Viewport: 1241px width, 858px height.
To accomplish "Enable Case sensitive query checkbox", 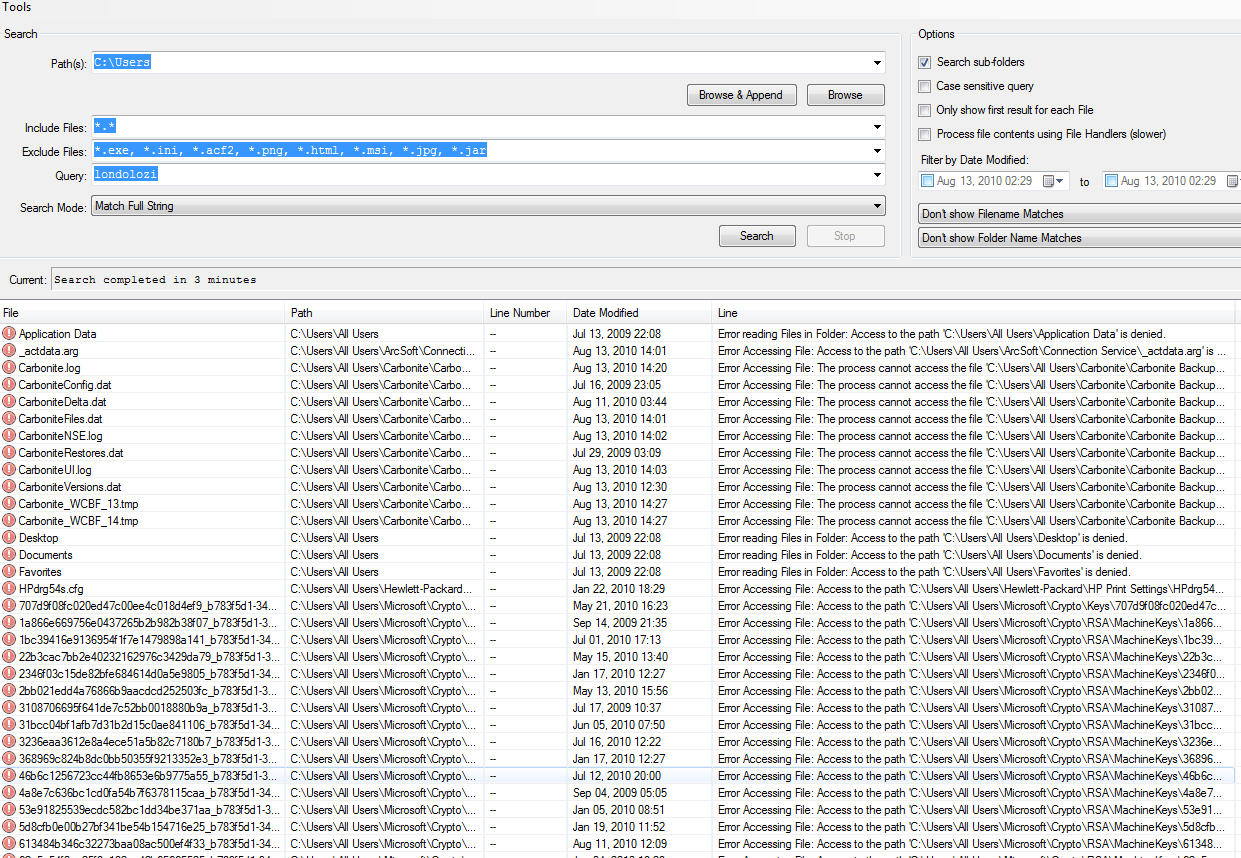I will point(925,86).
